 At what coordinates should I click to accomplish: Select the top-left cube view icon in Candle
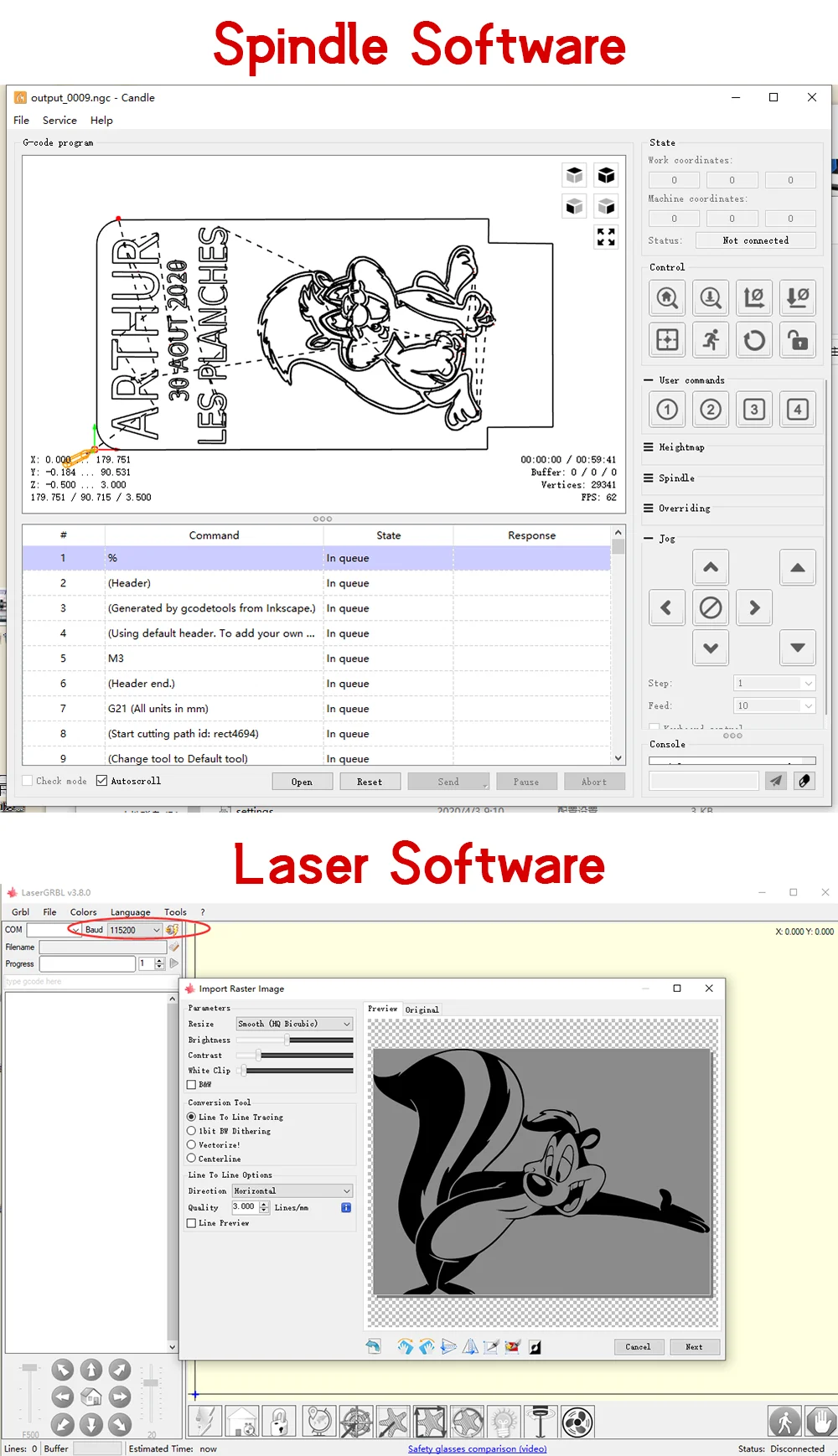coord(574,175)
